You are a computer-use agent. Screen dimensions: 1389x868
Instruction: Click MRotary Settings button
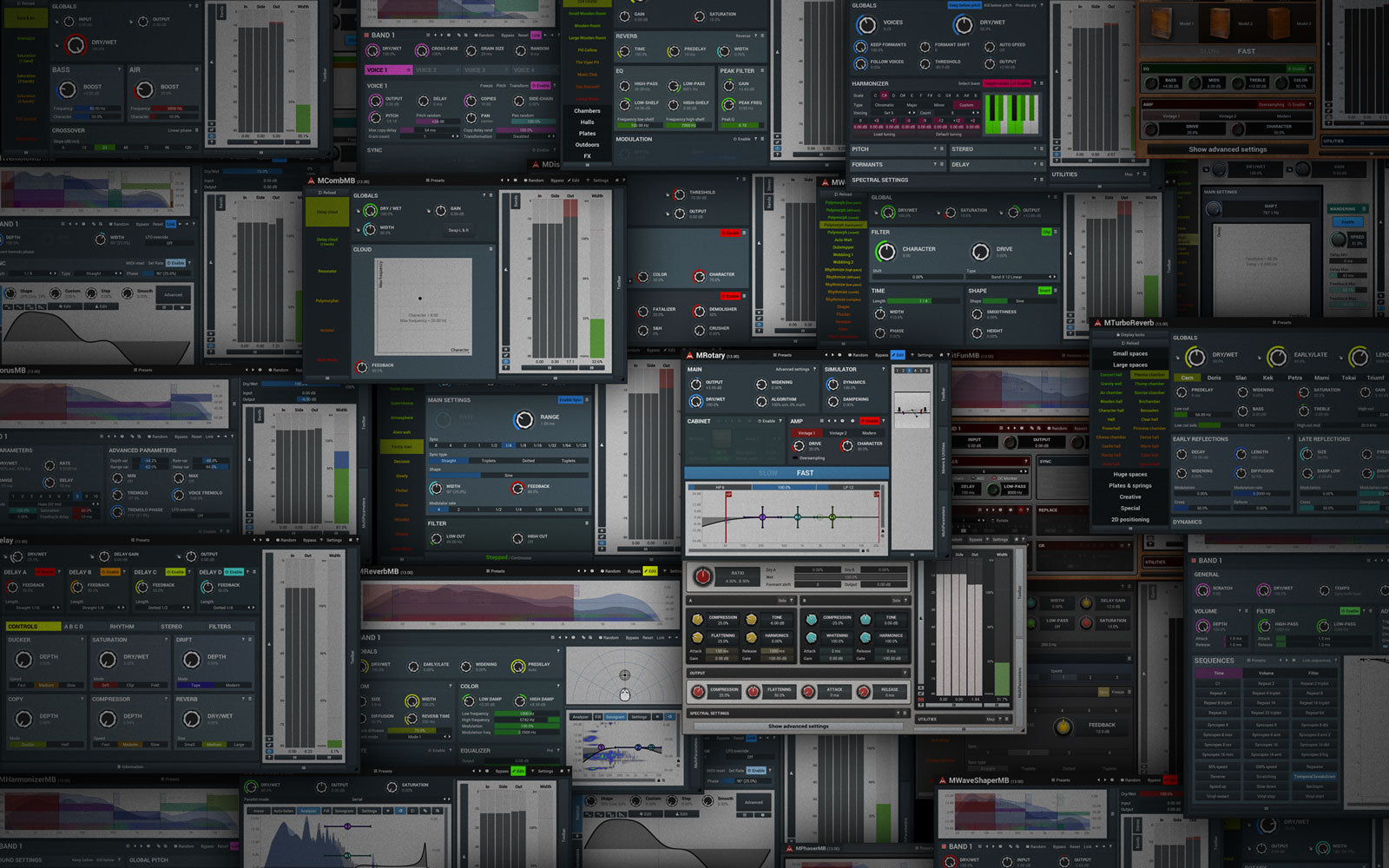[924, 355]
